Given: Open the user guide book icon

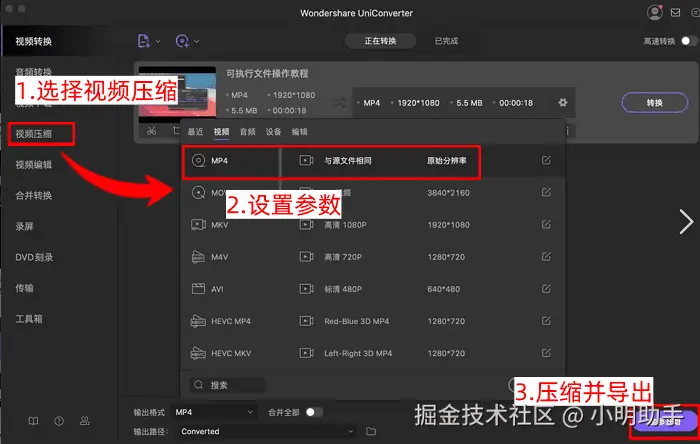Looking at the screenshot, I should (33, 421).
